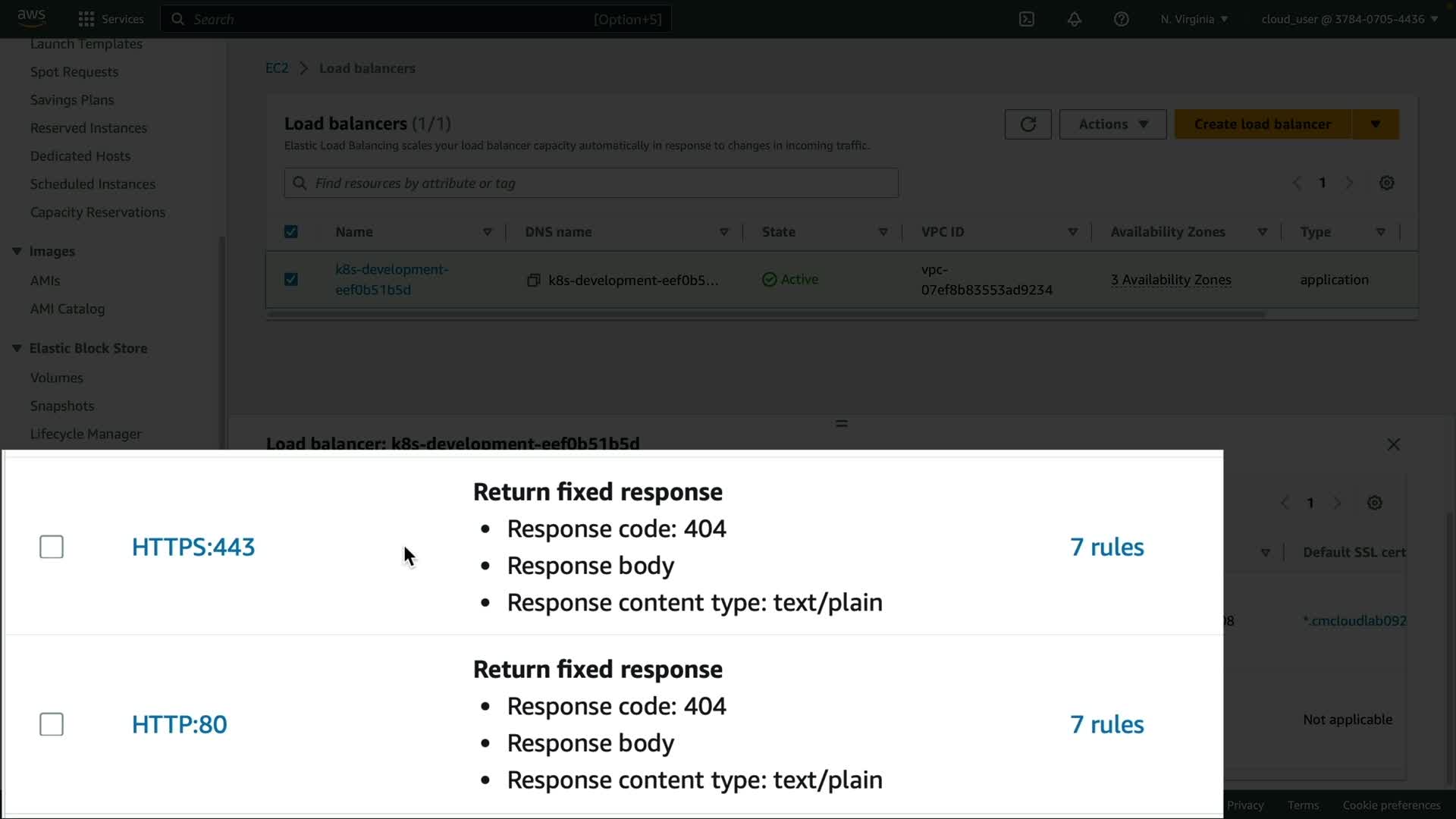The image size is (1456, 819).
Task: Copy the k8s-development DNS name
Action: pyautogui.click(x=534, y=281)
